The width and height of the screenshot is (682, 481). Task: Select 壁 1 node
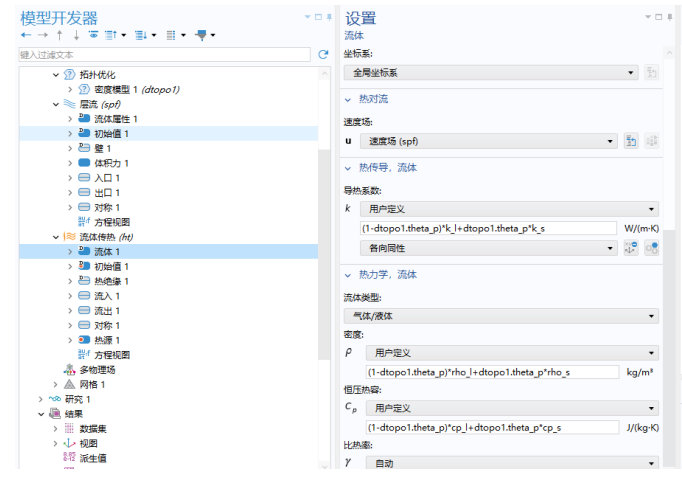tap(103, 148)
